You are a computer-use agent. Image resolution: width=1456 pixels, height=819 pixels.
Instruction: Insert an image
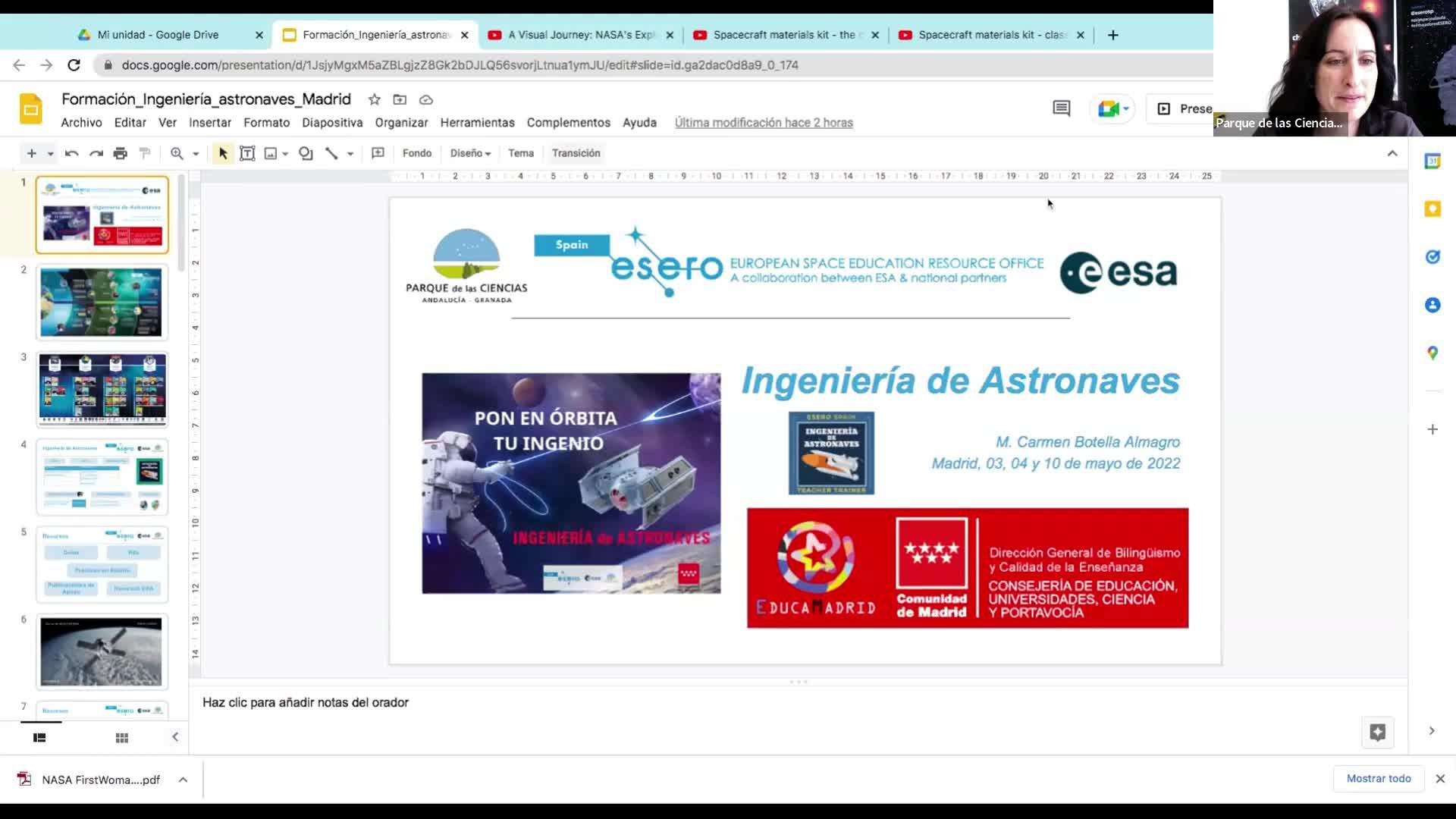tap(271, 153)
